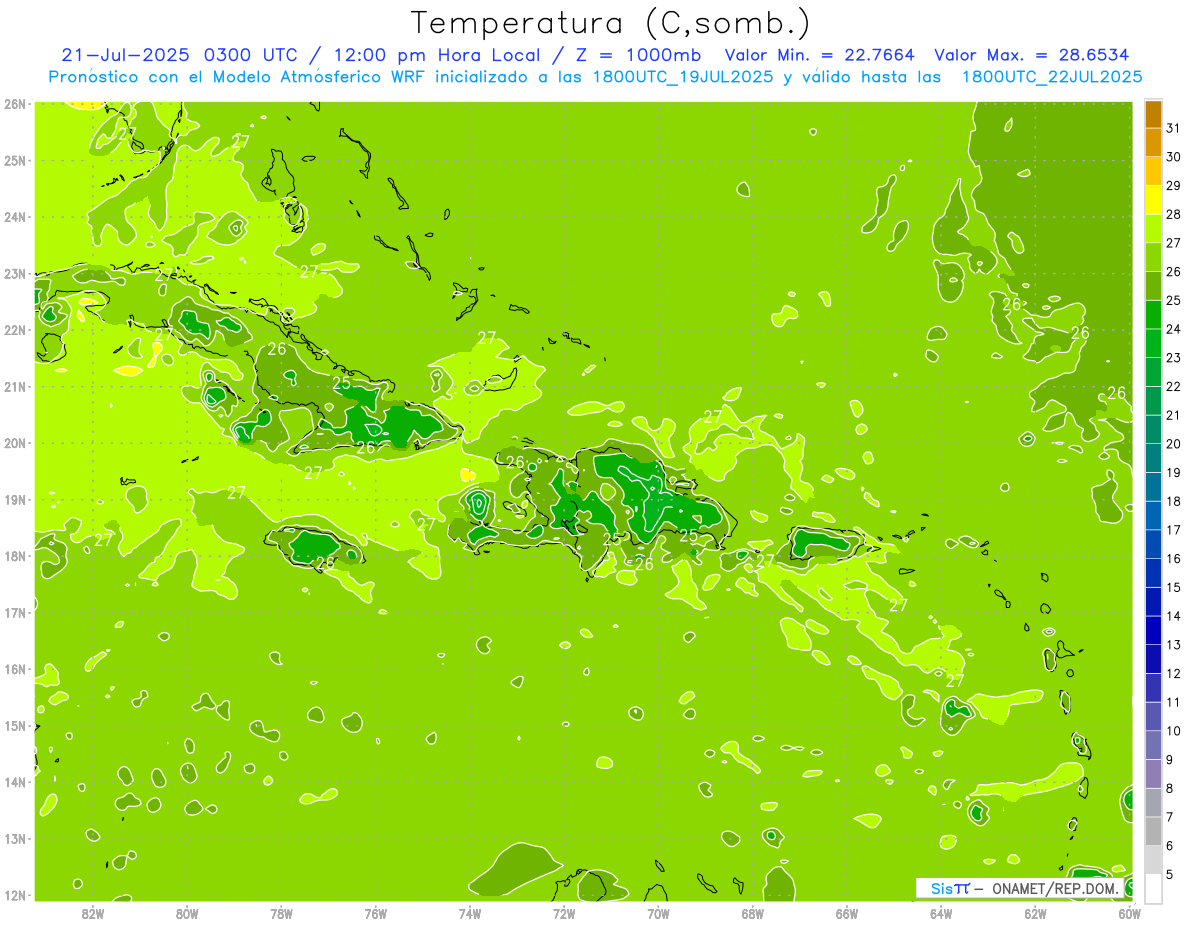Click the 66W longitude label
Viewport: 1200px width, 927px height.
coord(847,913)
